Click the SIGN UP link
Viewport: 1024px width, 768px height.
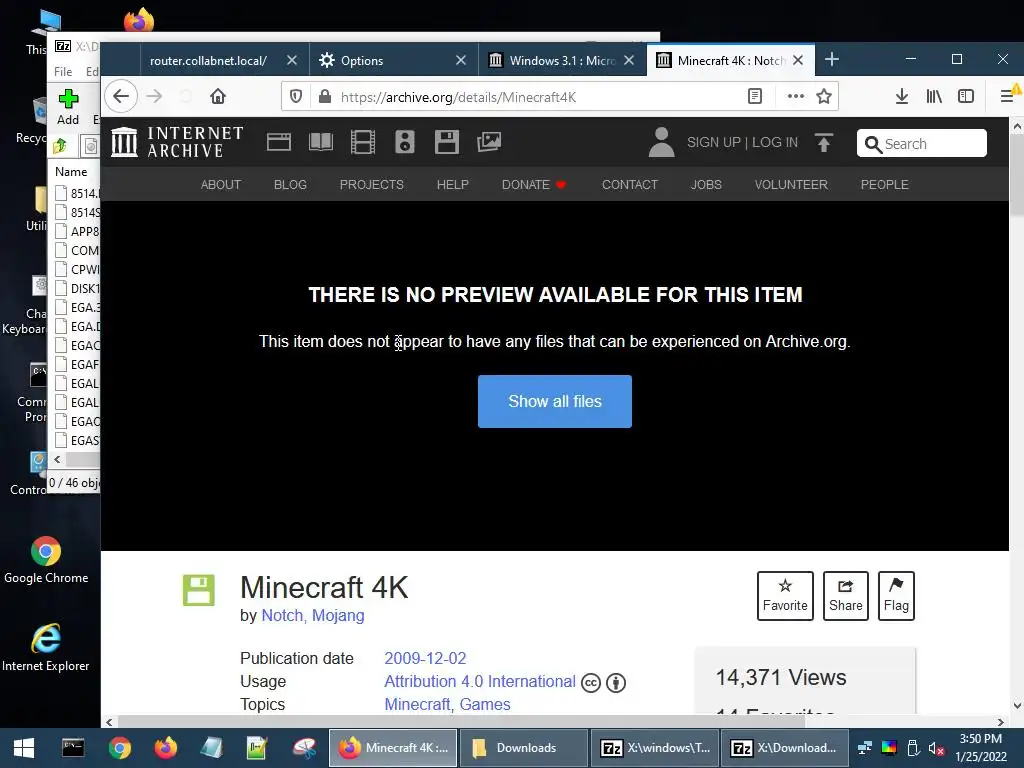point(714,142)
